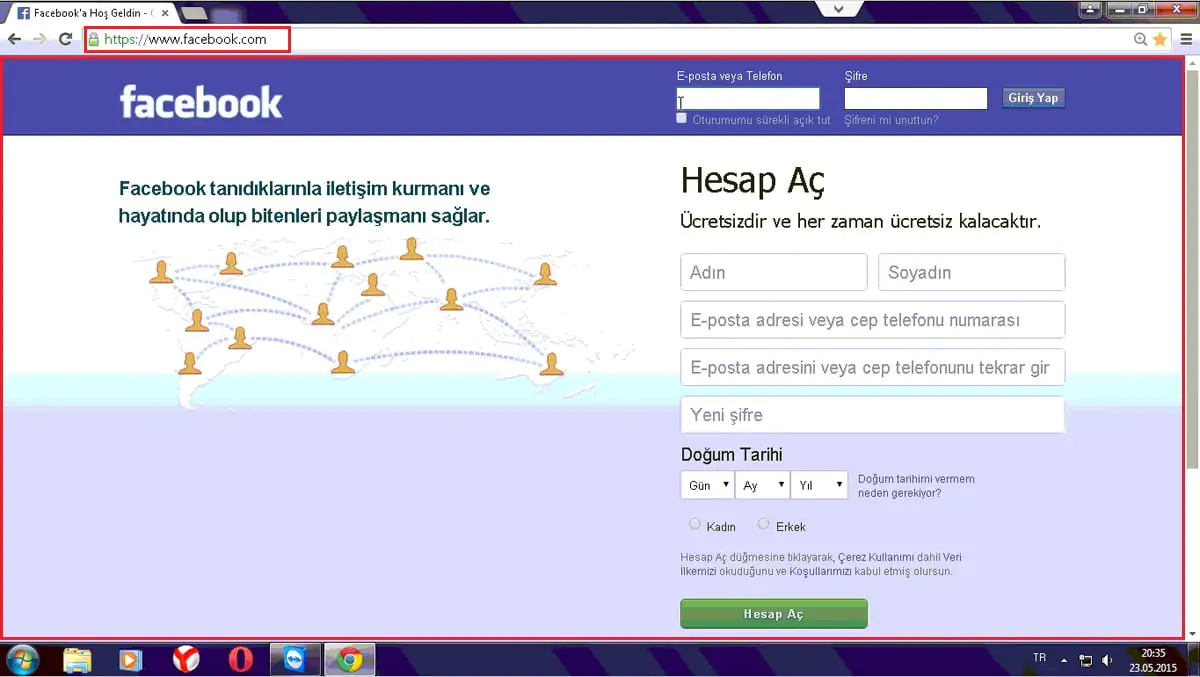The width and height of the screenshot is (1200, 677).
Task: Click the address bar URL
Action: [186, 40]
